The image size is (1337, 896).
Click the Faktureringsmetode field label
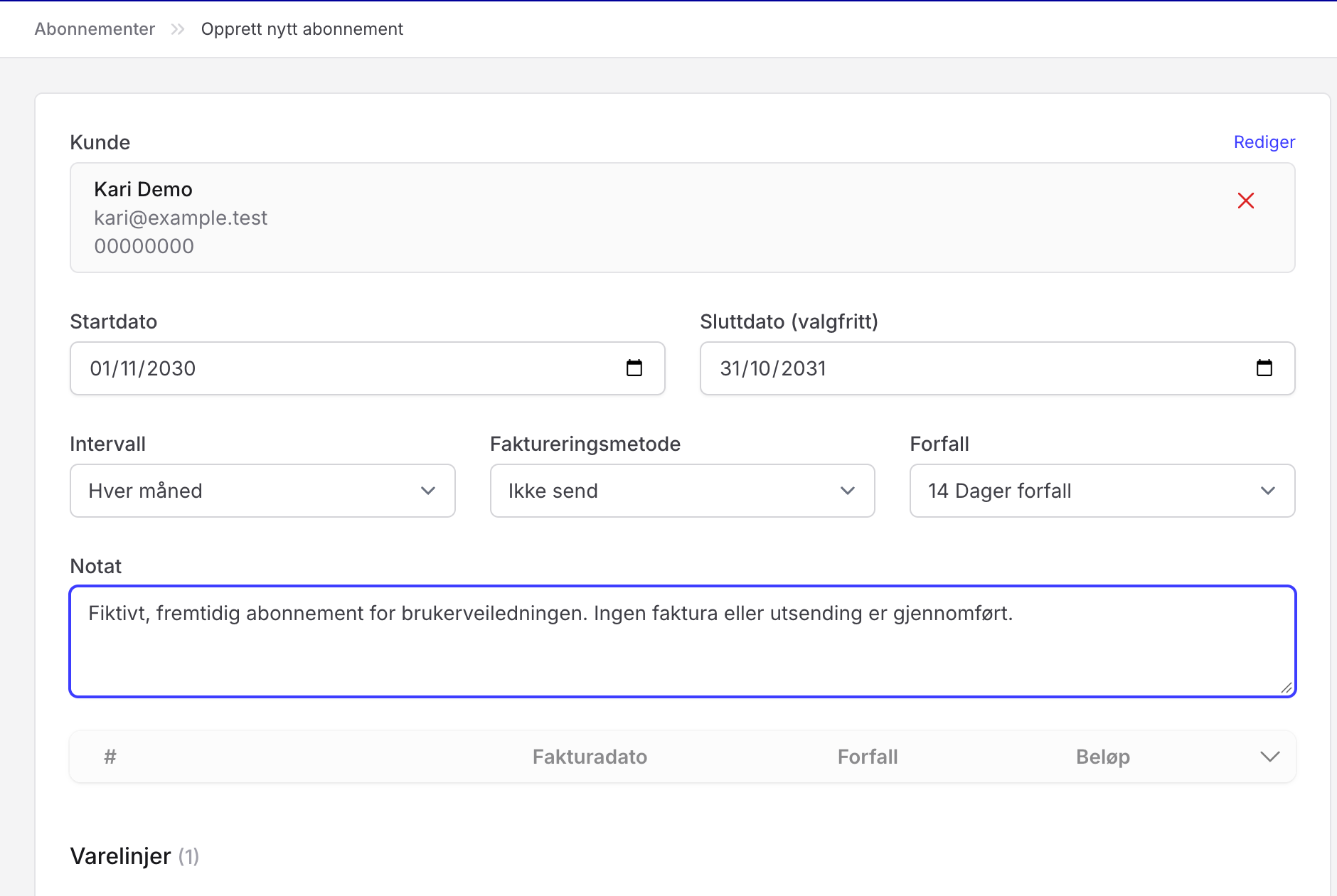(585, 444)
